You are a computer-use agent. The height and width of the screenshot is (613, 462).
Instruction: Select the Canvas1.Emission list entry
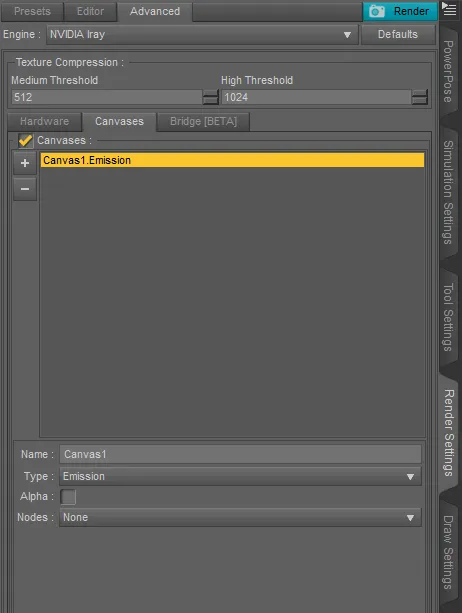[x=232, y=160]
